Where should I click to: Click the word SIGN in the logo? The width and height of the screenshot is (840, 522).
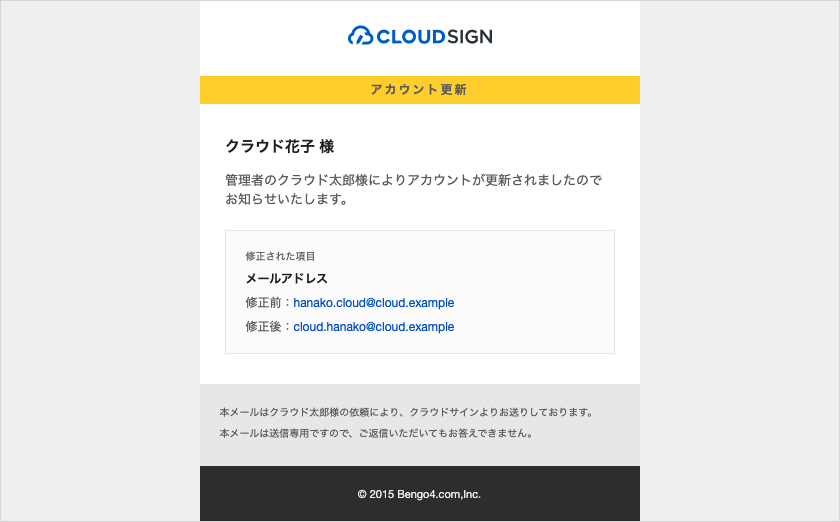(x=470, y=36)
